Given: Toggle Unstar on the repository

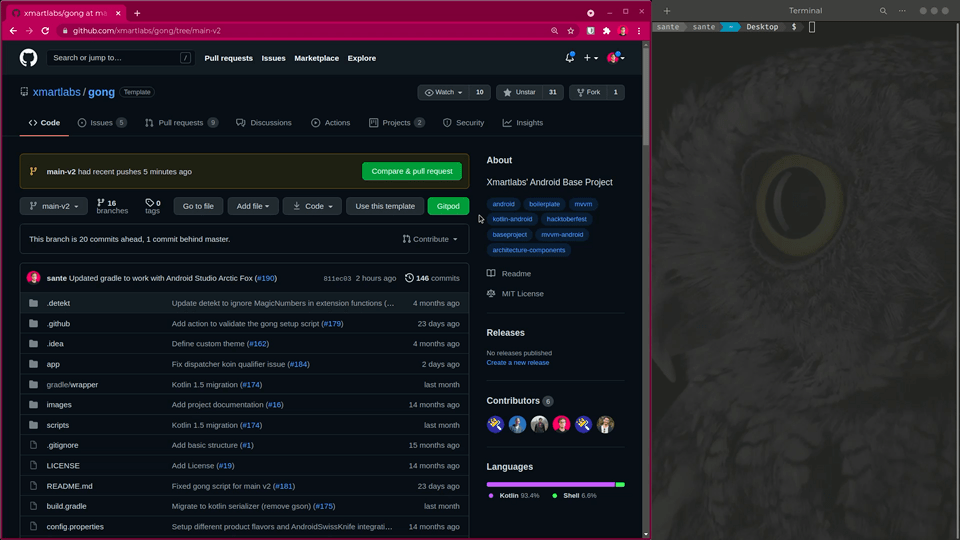Looking at the screenshot, I should tap(519, 92).
